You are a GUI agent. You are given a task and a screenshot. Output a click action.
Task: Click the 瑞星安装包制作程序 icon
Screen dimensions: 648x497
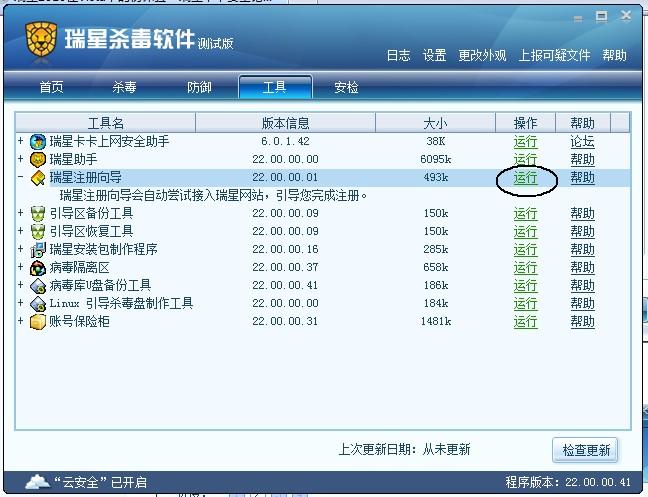click(x=38, y=250)
